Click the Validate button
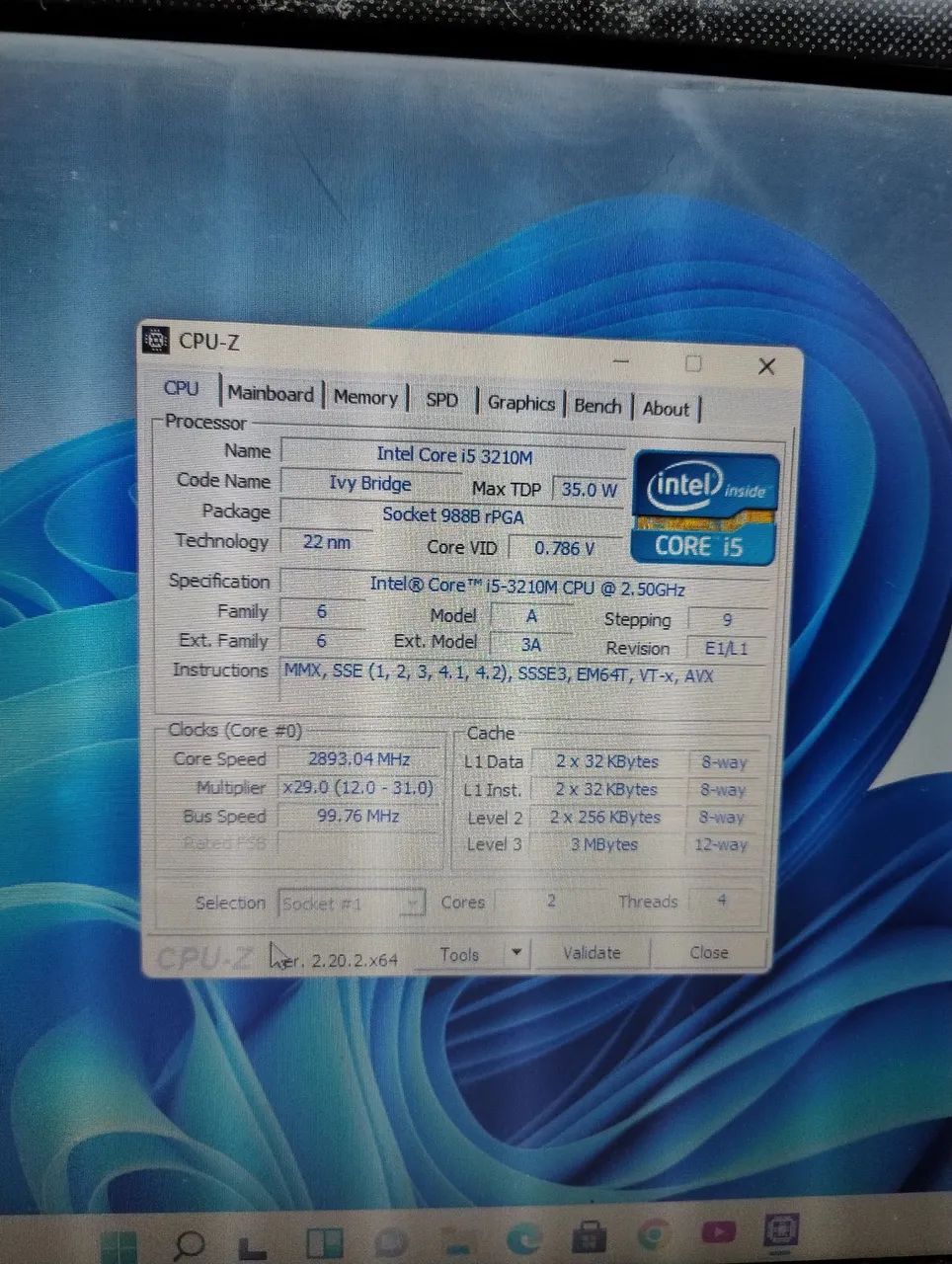 click(x=592, y=953)
